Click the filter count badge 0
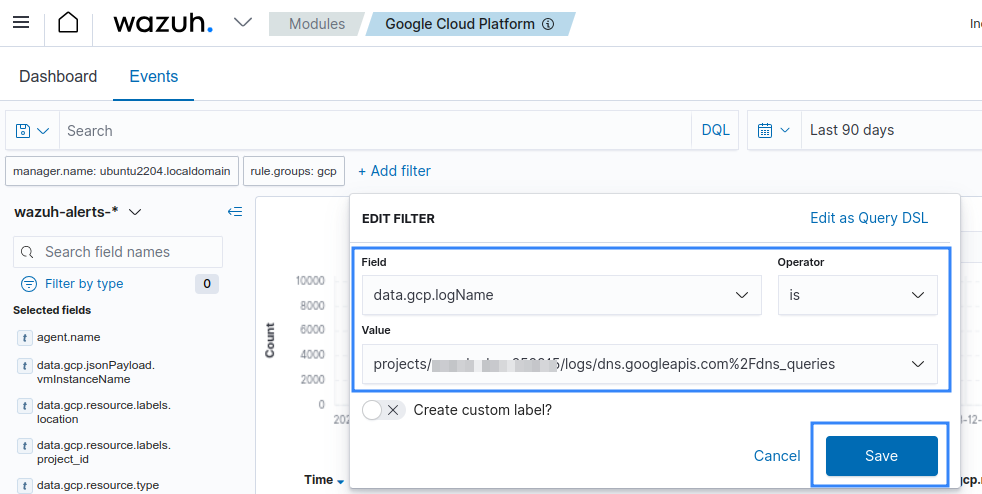Screen dimensions: 982x494 [207, 284]
